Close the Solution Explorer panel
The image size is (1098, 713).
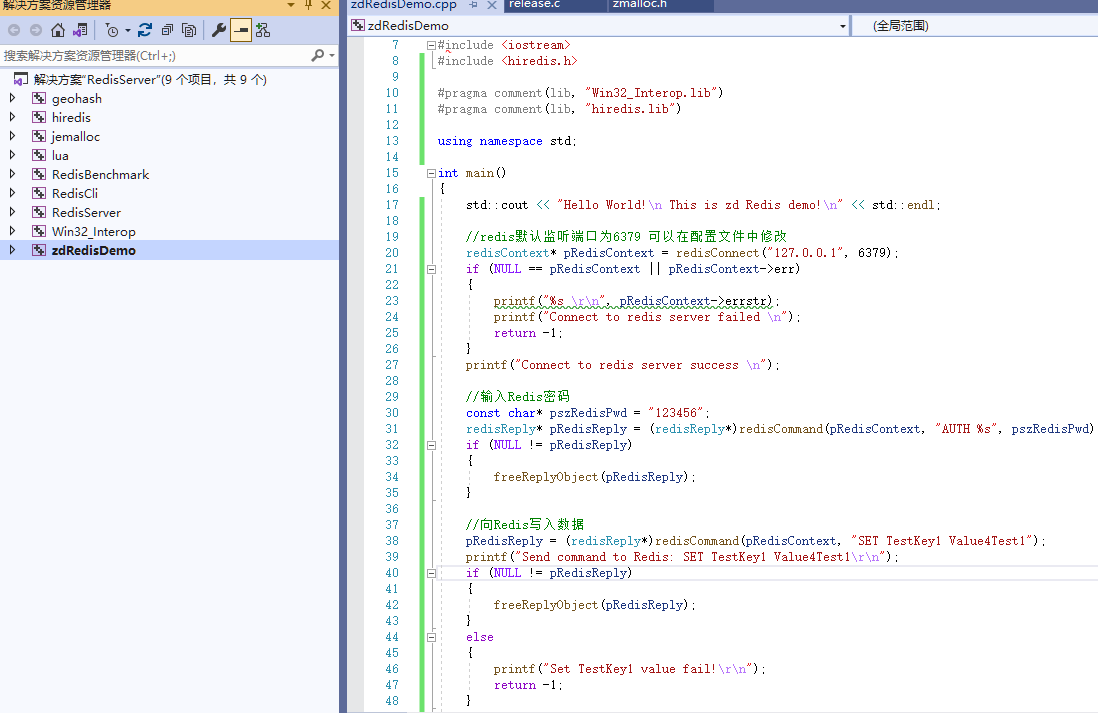326,5
